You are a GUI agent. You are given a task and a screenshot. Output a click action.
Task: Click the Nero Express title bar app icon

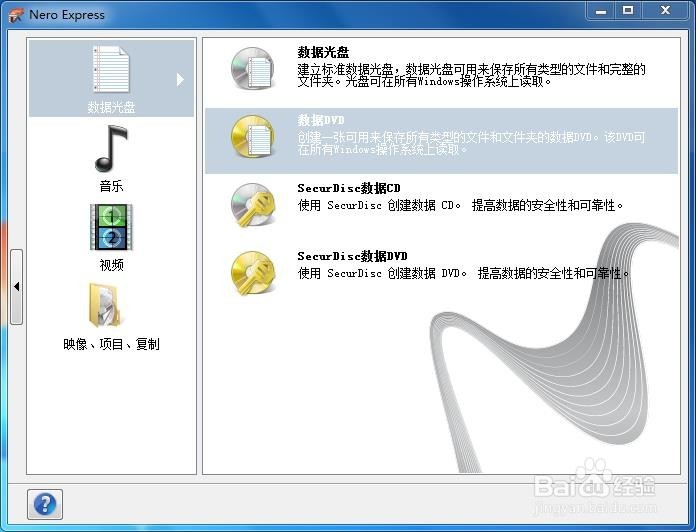[x=16, y=15]
